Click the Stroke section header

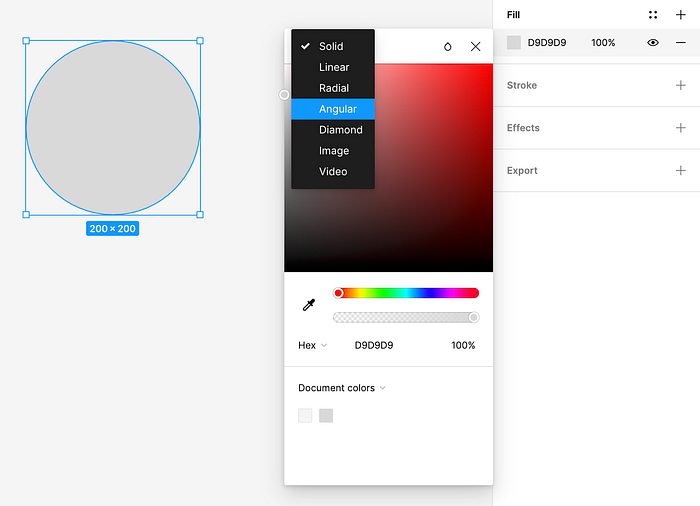[522, 85]
